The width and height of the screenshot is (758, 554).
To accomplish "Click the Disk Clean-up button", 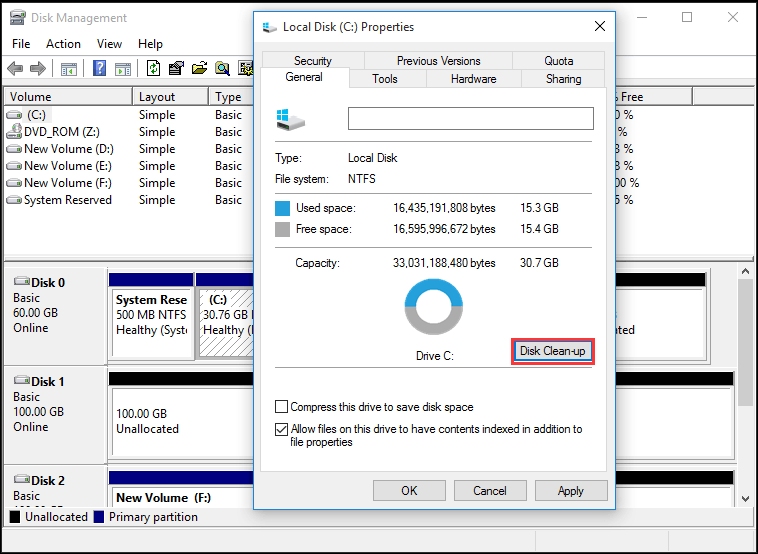I will click(x=553, y=351).
